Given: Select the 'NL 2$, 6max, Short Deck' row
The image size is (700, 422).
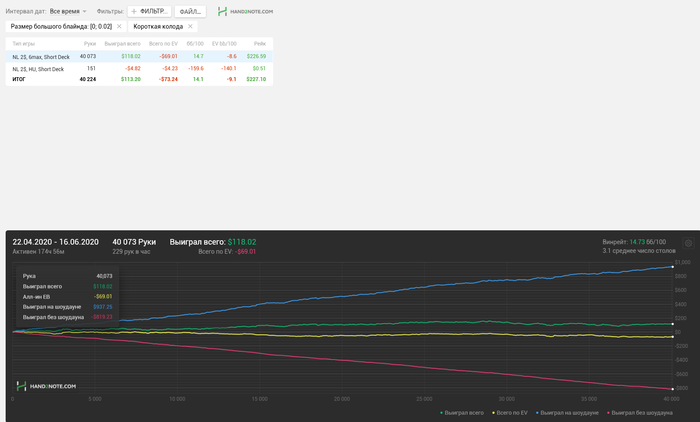Looking at the screenshot, I should point(139,57).
